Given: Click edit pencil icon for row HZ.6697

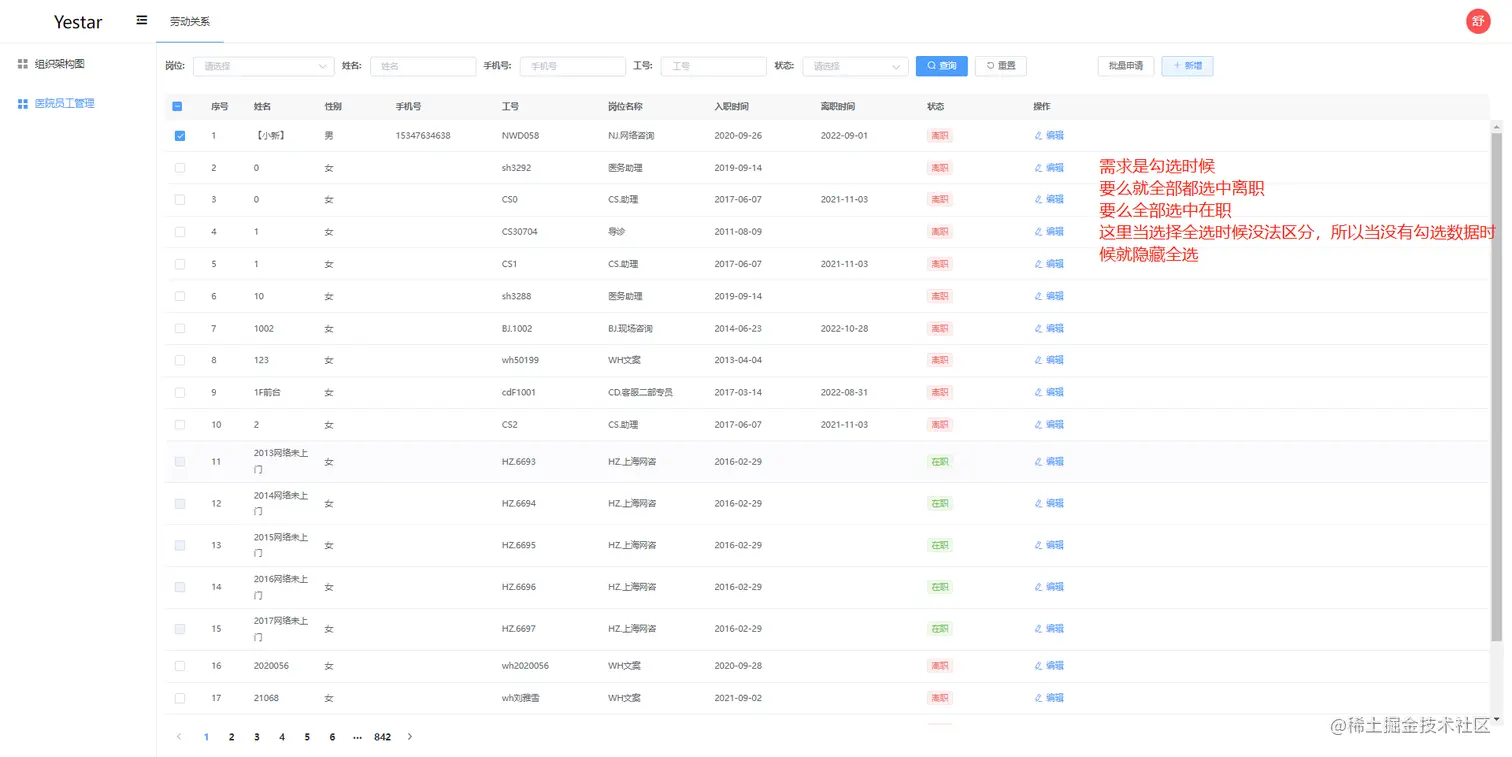Looking at the screenshot, I should click(x=1038, y=629).
